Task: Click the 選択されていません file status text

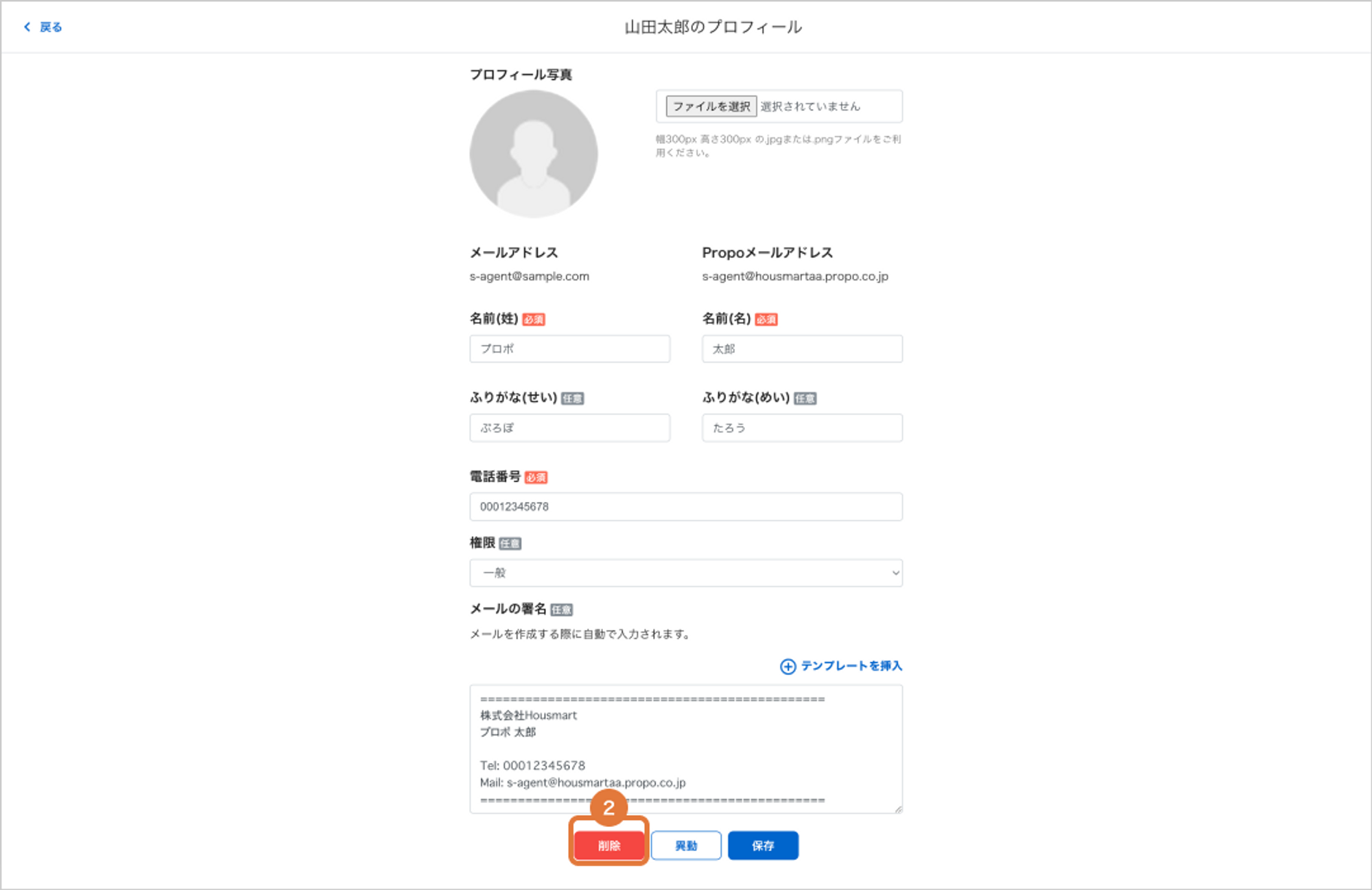Action: pos(810,106)
